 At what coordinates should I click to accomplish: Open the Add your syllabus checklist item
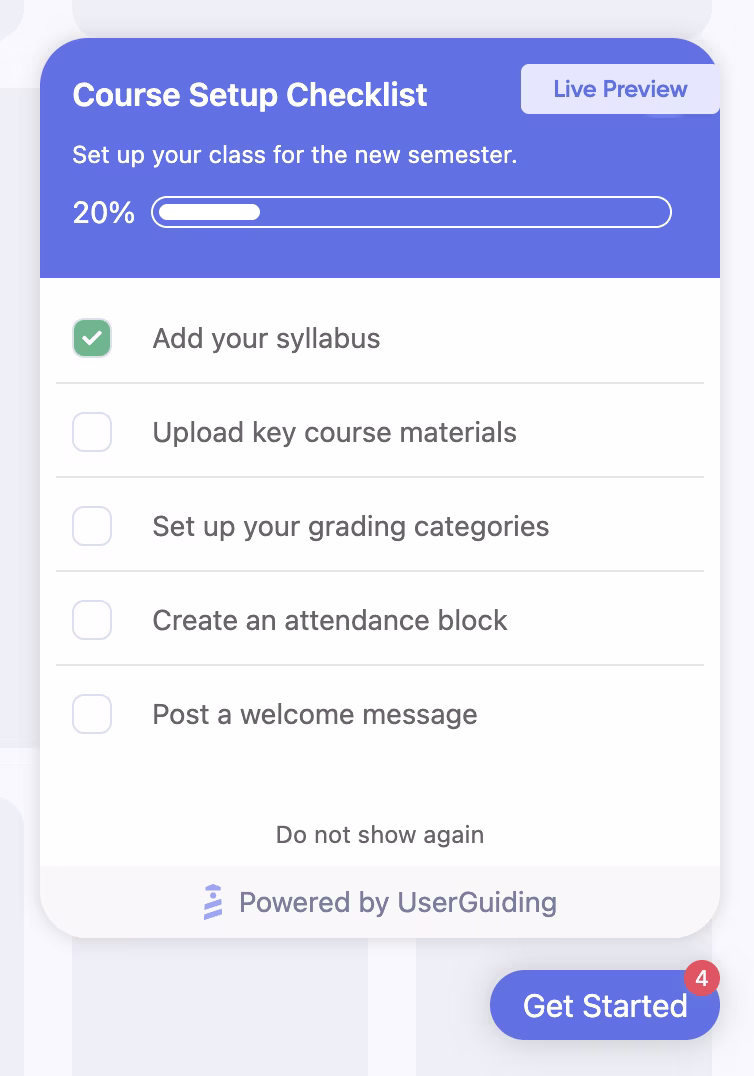(266, 338)
